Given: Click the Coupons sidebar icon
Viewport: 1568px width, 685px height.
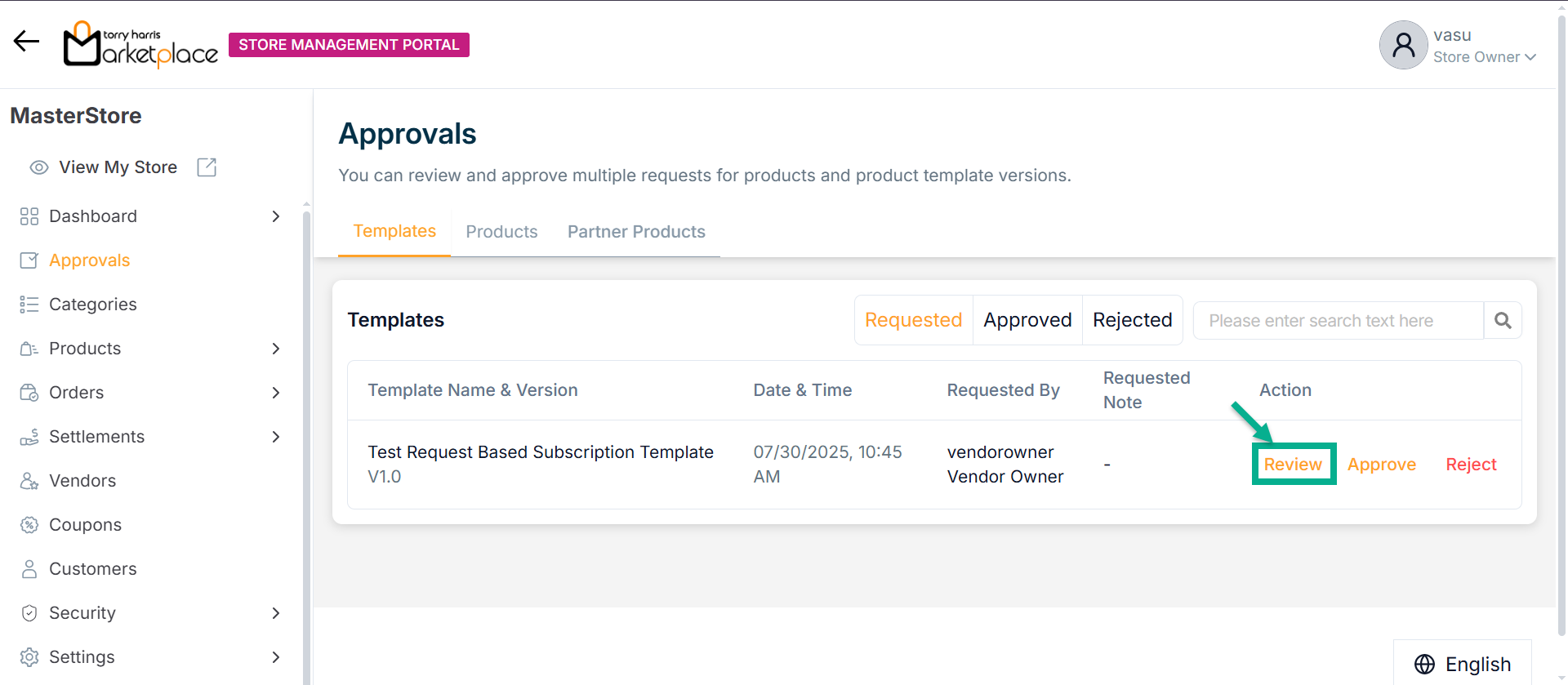Looking at the screenshot, I should point(29,525).
